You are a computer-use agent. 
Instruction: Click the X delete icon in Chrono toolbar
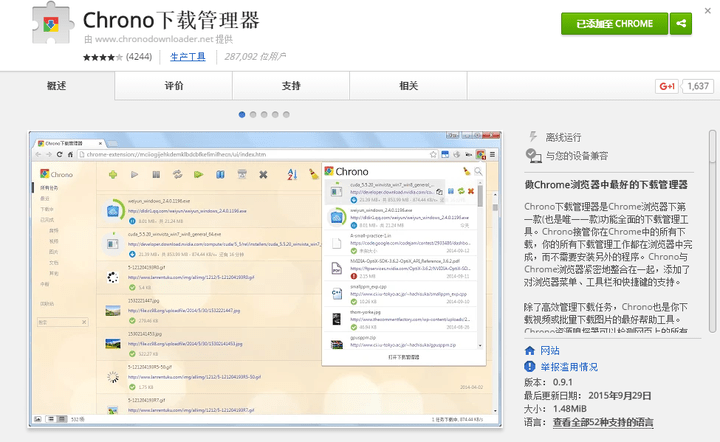point(263,174)
